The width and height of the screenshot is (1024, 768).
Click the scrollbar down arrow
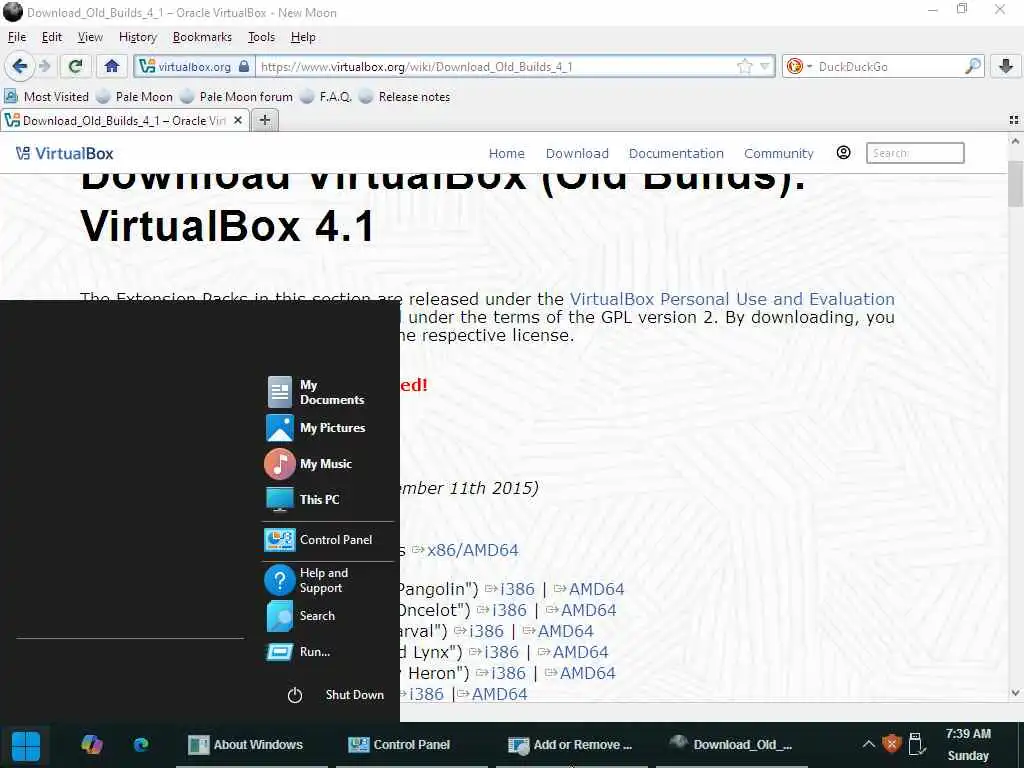pos(1015,693)
